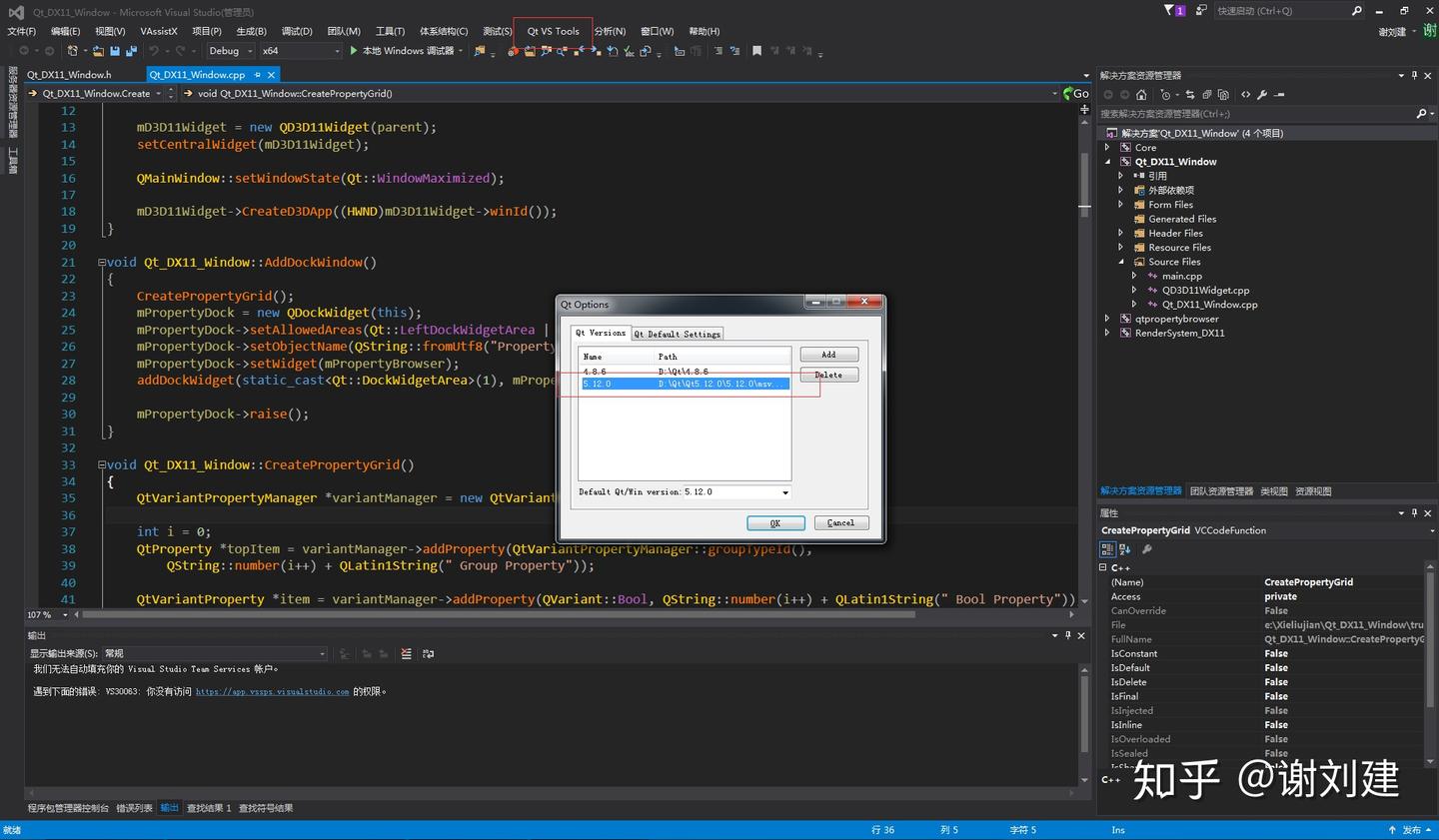Toggle auto-hide on the 属性 panel
This screenshot has height=840, width=1439.
click(1414, 512)
